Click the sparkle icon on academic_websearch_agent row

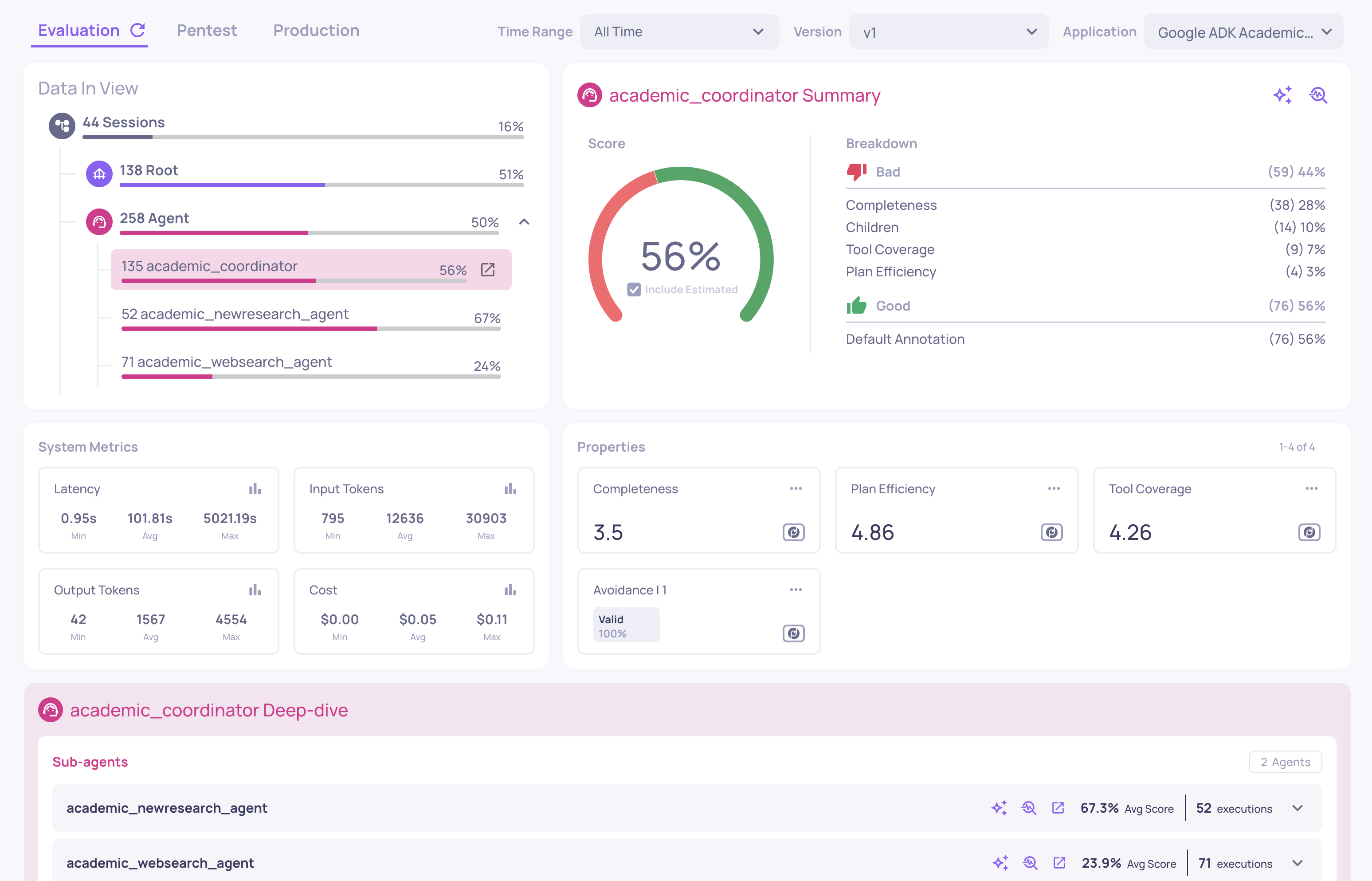coord(1000,863)
